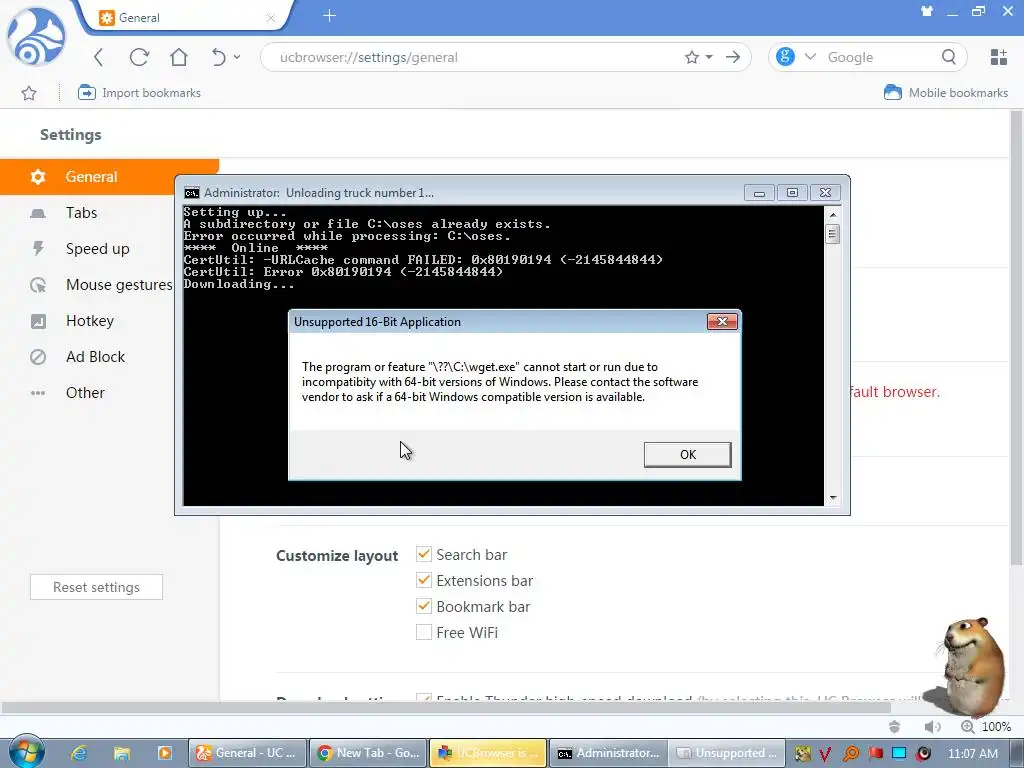Close the Unsupported 16-Bit Application dialog
The image size is (1024, 768).
[722, 321]
